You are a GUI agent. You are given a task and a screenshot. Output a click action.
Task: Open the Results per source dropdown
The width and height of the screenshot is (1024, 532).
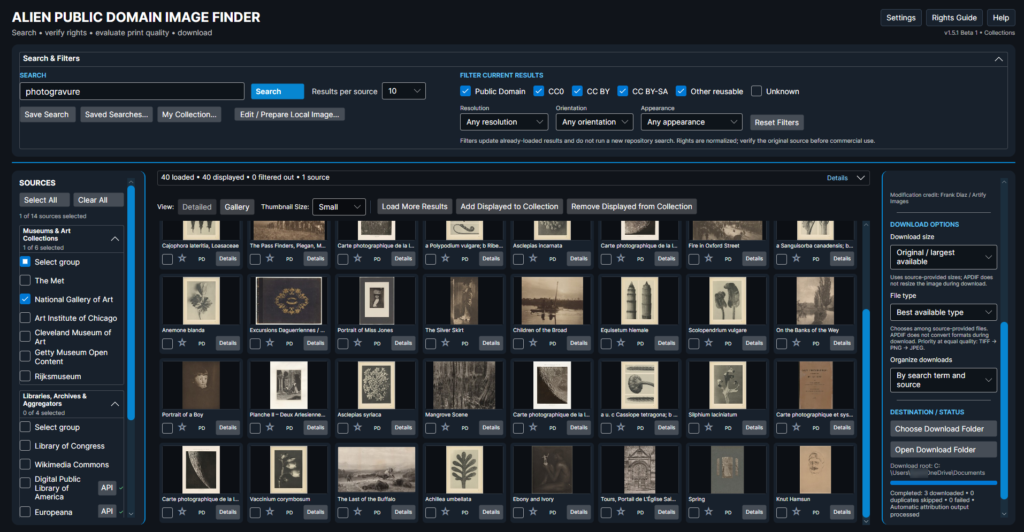404,91
